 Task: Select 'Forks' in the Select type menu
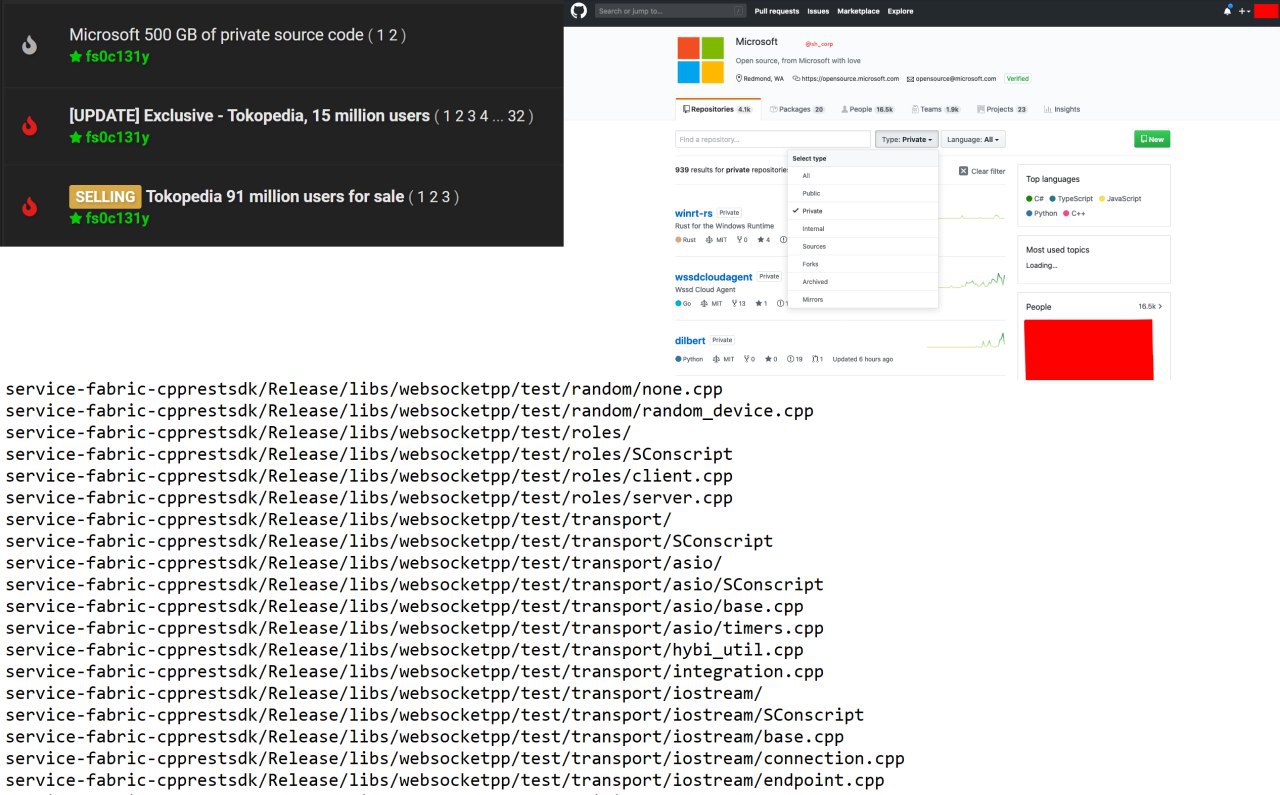click(x=863, y=264)
